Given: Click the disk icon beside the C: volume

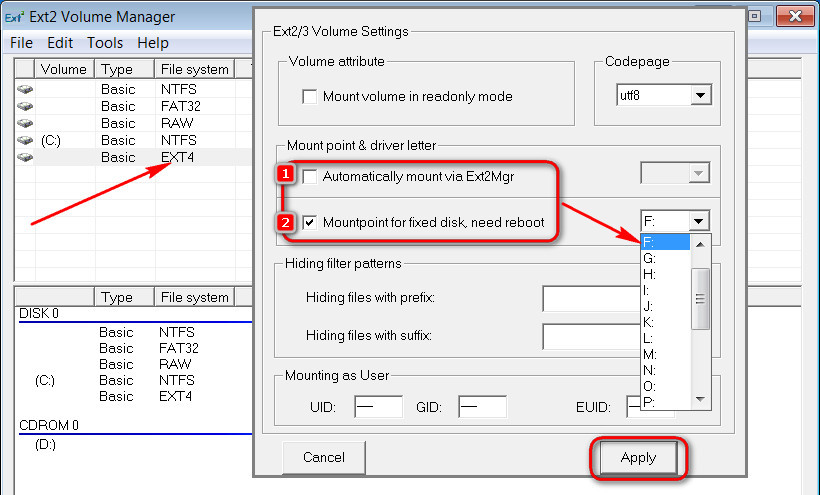Looking at the screenshot, I should [x=25, y=140].
